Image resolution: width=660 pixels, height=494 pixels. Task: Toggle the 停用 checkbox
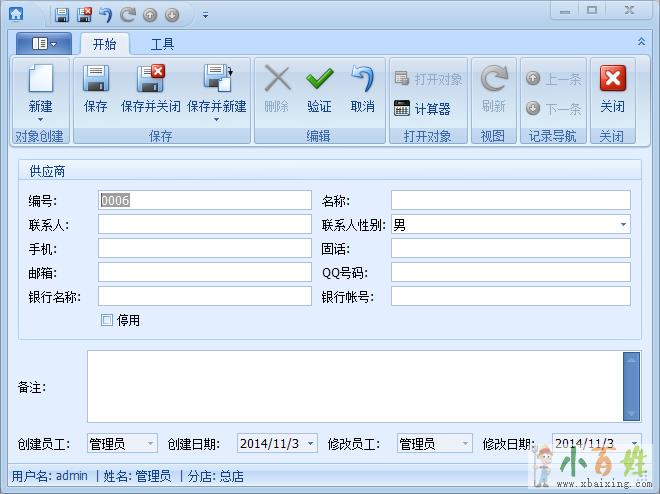click(107, 320)
